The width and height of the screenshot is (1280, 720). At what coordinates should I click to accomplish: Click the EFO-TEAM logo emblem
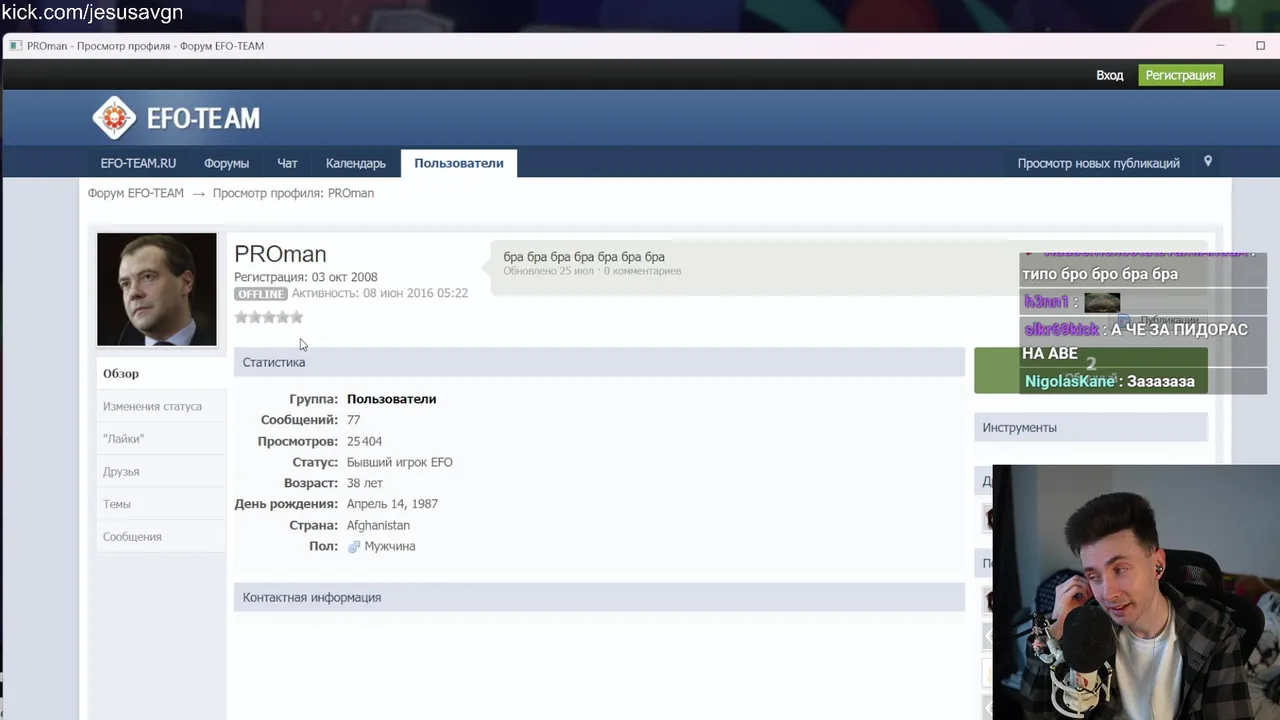click(x=114, y=118)
